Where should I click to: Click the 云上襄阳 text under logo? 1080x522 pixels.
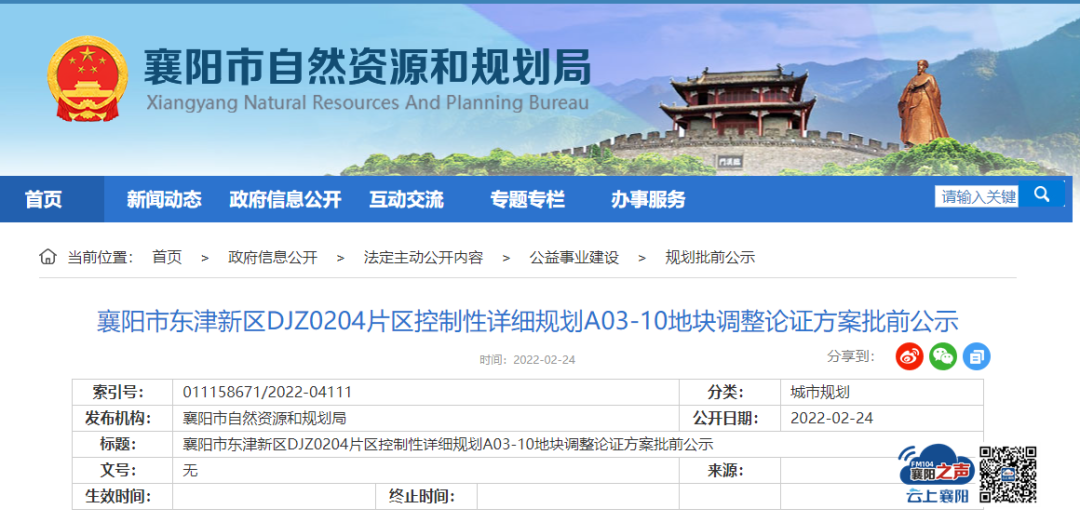pos(937,496)
